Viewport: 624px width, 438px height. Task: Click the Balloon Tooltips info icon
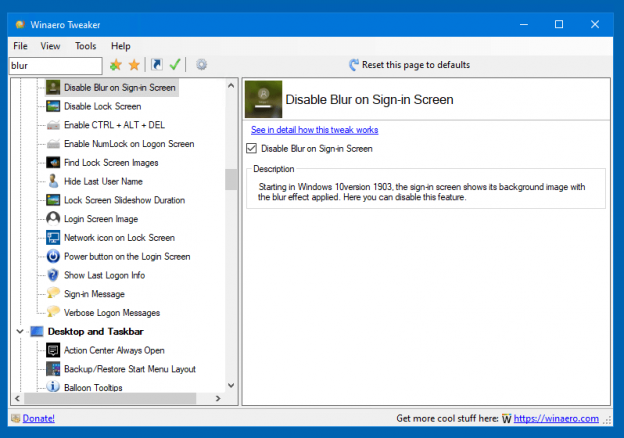tap(54, 387)
